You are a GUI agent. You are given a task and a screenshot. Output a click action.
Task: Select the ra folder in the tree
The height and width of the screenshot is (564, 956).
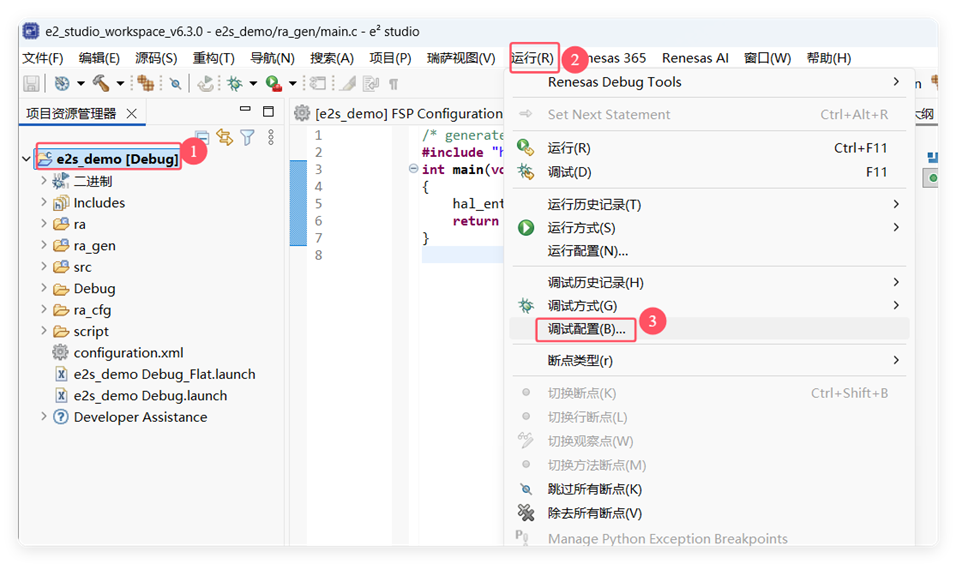(x=79, y=224)
